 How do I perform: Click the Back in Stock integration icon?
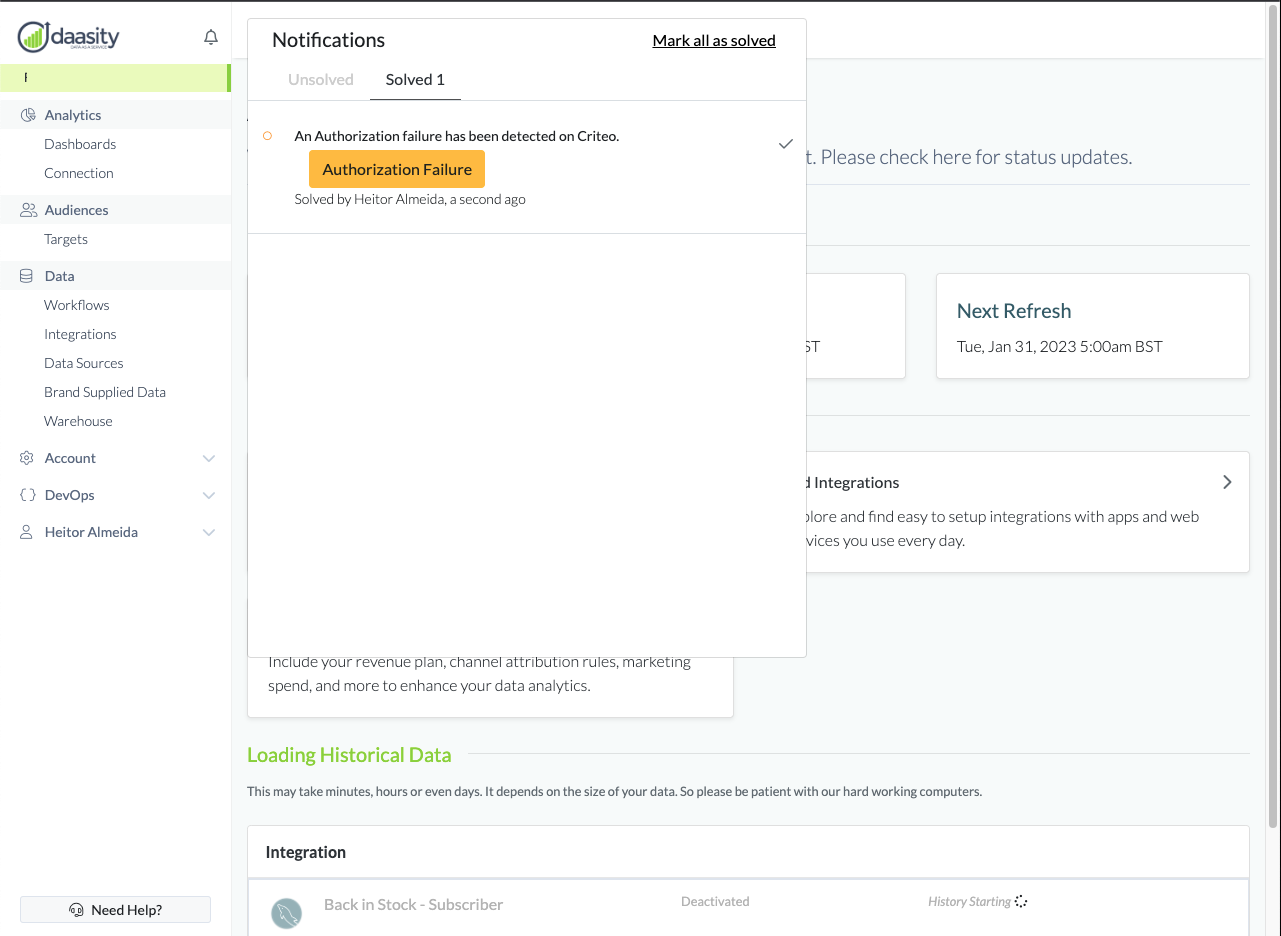tap(287, 912)
